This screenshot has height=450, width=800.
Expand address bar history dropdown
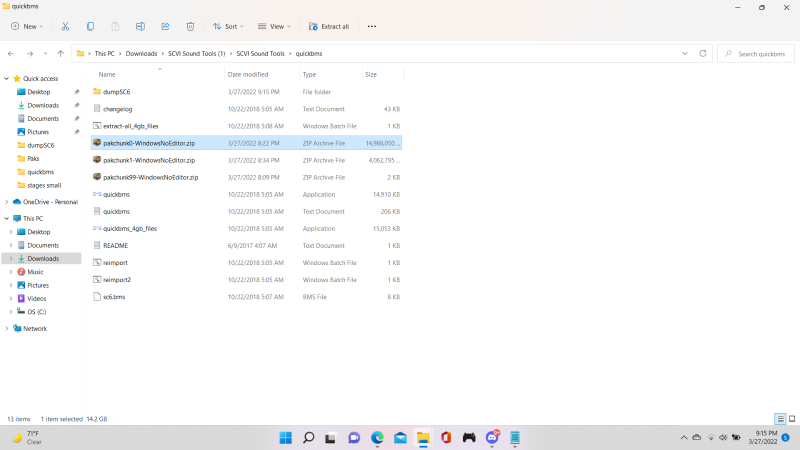coord(685,54)
